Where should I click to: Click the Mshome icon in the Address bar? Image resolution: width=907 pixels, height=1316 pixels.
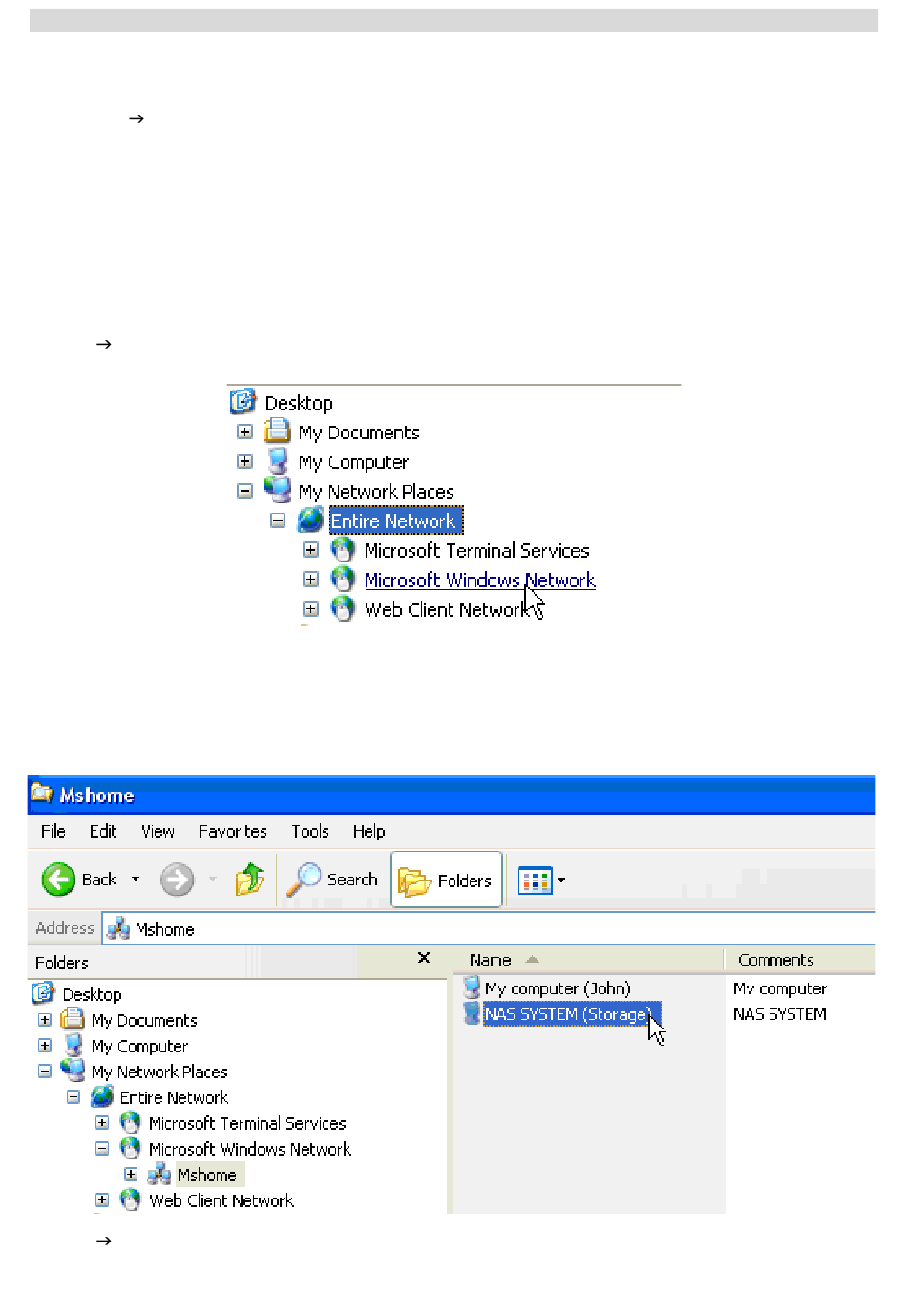pos(118,928)
